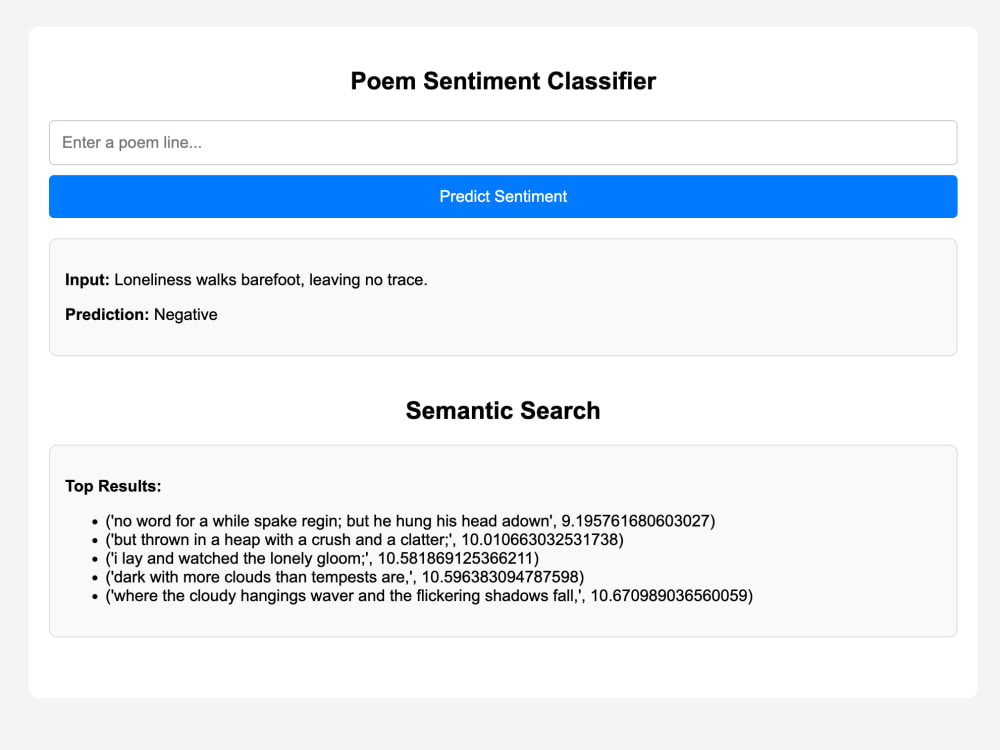The image size is (1000, 750).
Task: Click the bold 'Prediction:' label
Action: [x=107, y=314]
